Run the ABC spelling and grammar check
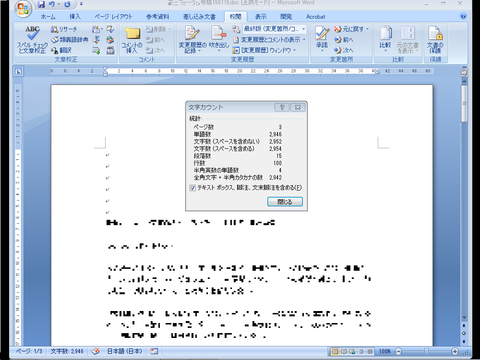This screenshot has height=360, width=480. (32, 39)
